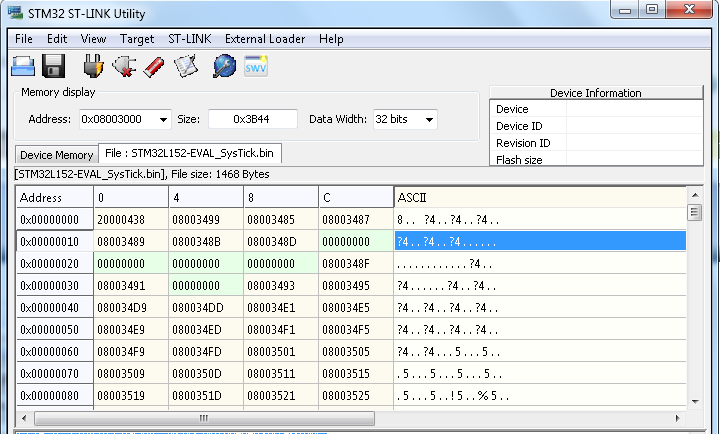Open the Help menu
The height and width of the screenshot is (434, 720).
point(331,39)
